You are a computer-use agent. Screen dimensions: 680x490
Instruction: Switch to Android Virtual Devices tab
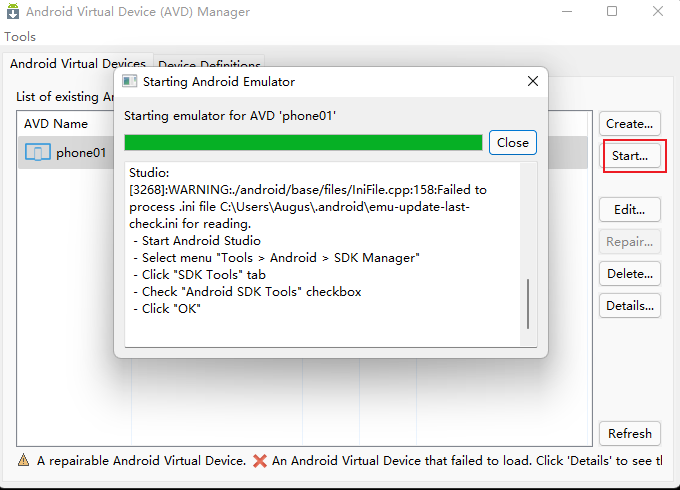(78, 63)
